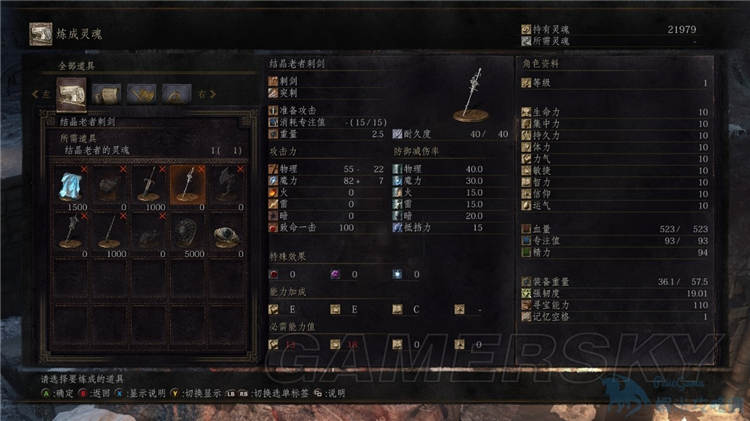Select the blue cloth item costing 1500
750x421 pixels.
pyautogui.click(x=70, y=188)
